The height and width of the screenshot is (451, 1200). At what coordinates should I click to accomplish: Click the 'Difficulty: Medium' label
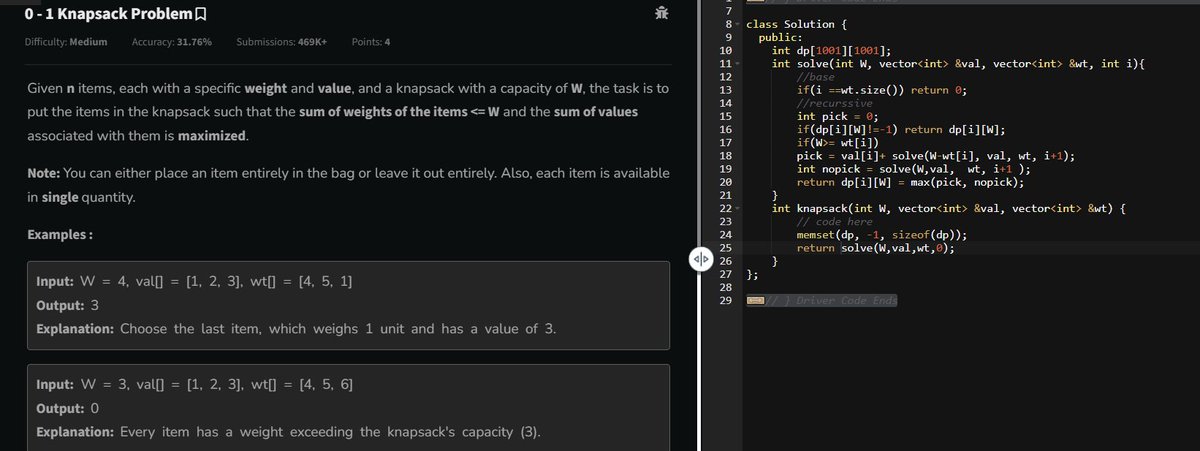[x=65, y=42]
